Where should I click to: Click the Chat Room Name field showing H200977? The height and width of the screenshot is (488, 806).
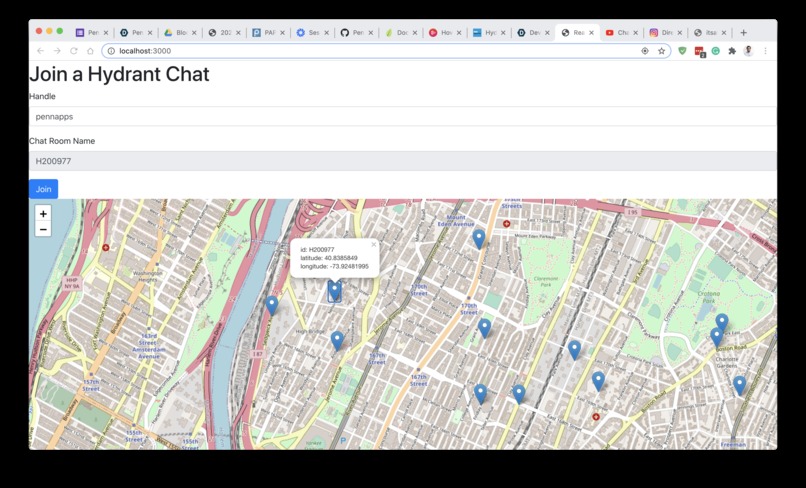403,161
